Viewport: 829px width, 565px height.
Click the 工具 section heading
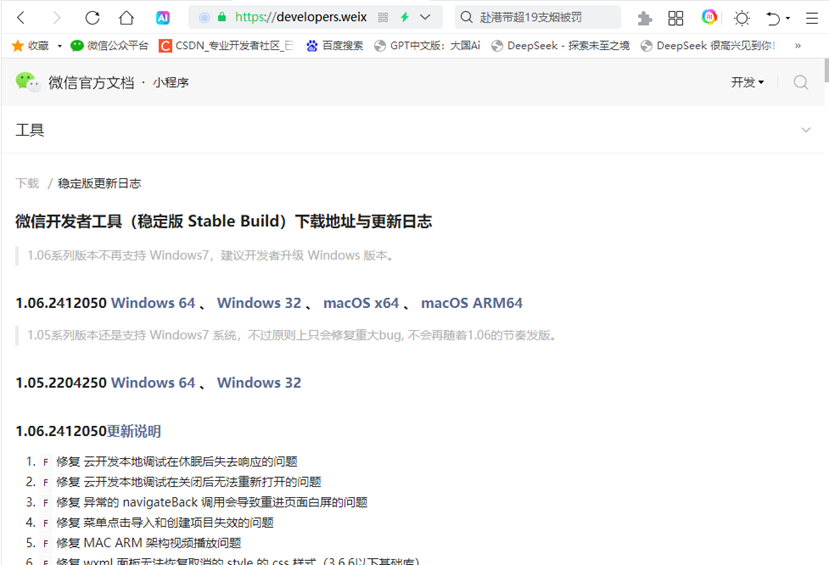coord(30,130)
